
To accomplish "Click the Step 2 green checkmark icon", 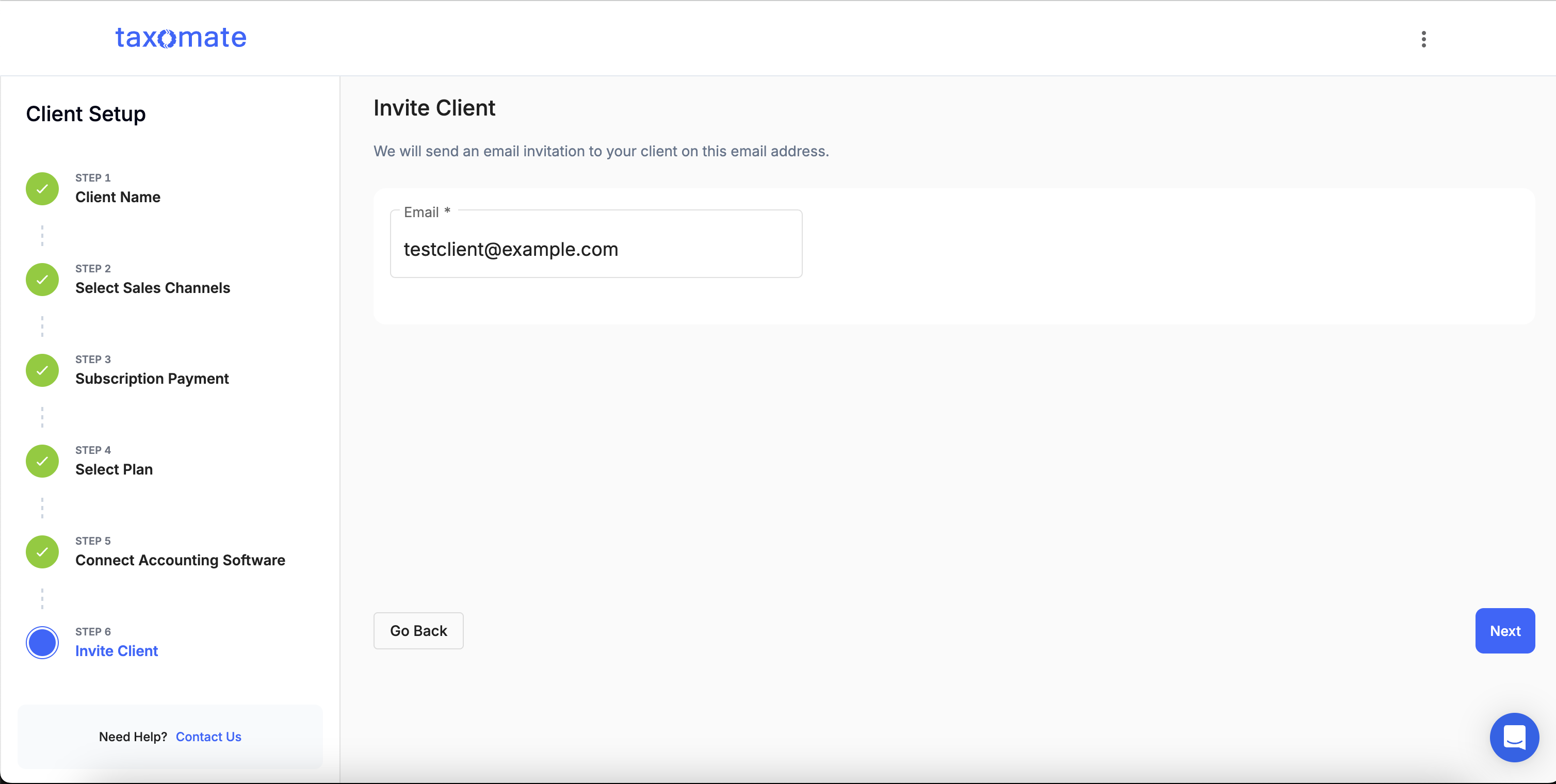I will coord(42,279).
